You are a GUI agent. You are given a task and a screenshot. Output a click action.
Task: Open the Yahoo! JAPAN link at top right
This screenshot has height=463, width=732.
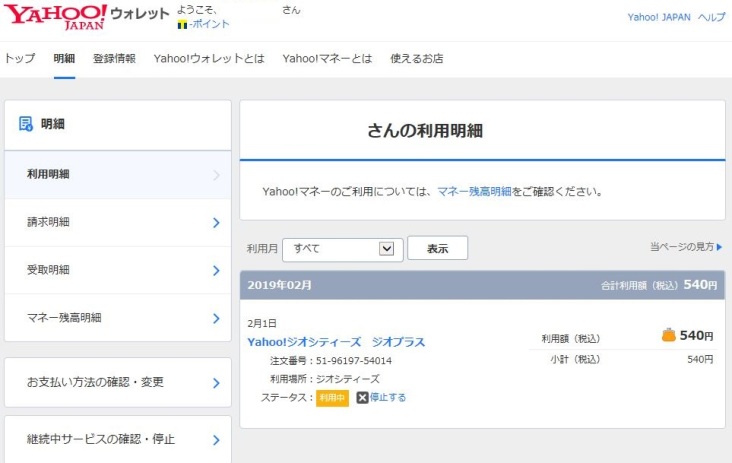pos(659,17)
